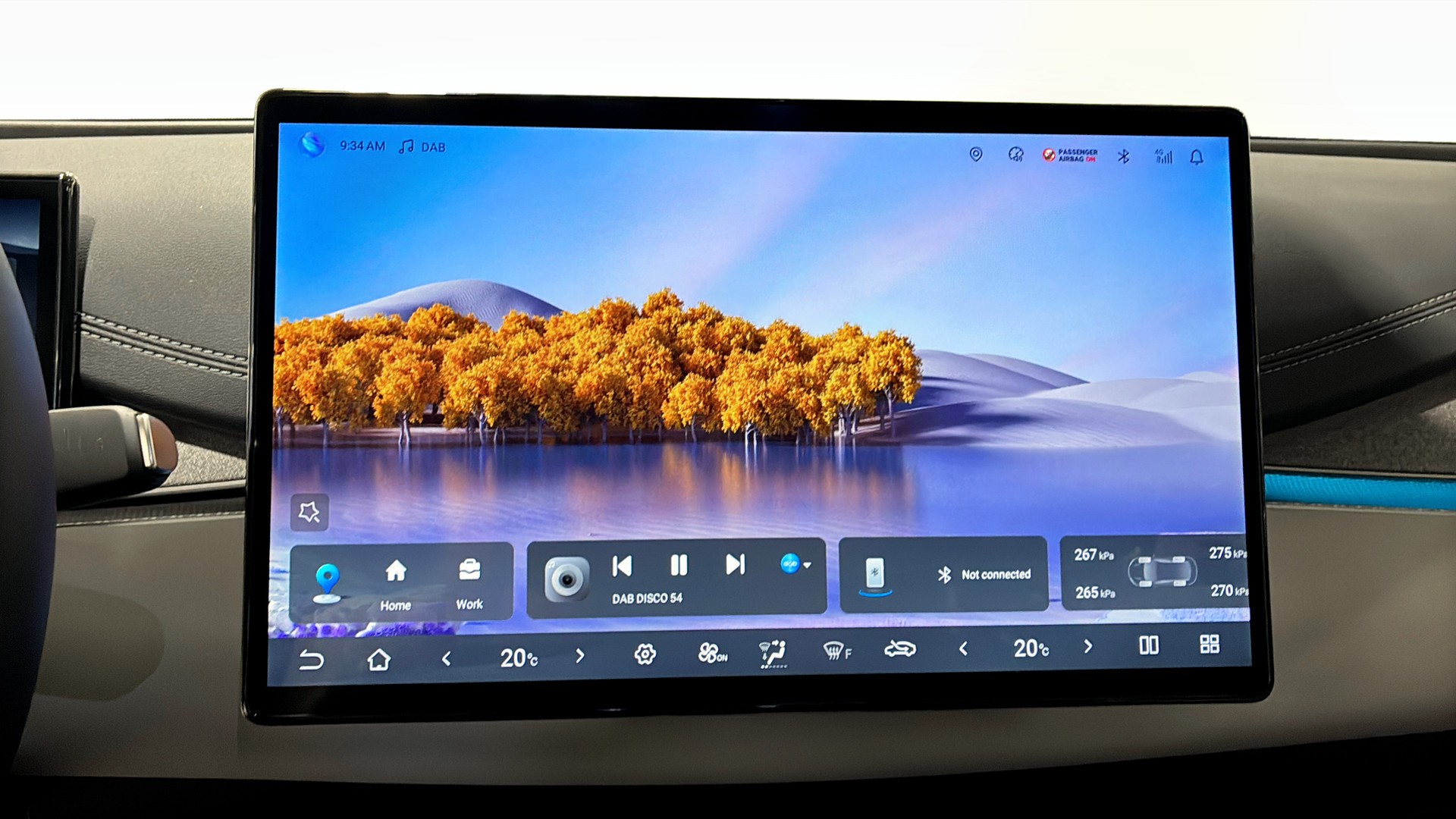The width and height of the screenshot is (1456, 819).
Task: Toggle the front windshield defrost
Action: tap(836, 651)
